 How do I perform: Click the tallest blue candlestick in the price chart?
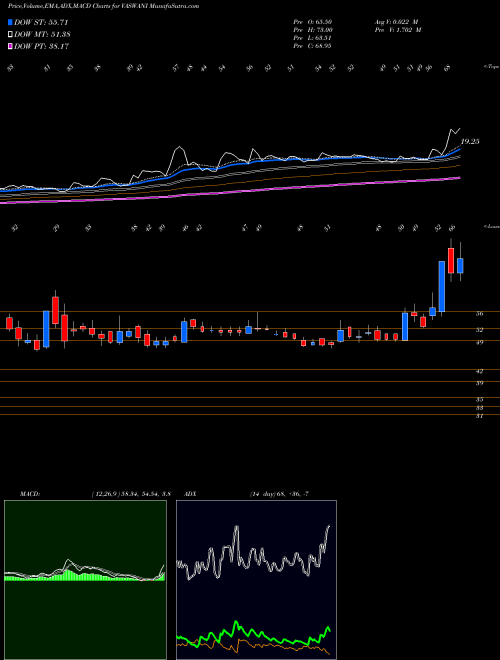(442, 287)
